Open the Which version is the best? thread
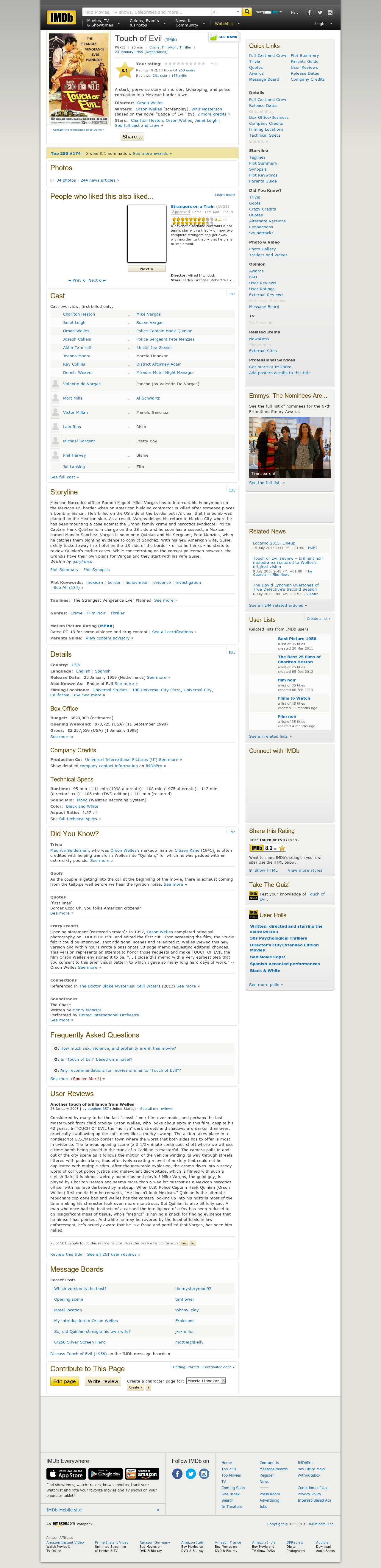This screenshot has height=1568, width=381. point(80,1289)
